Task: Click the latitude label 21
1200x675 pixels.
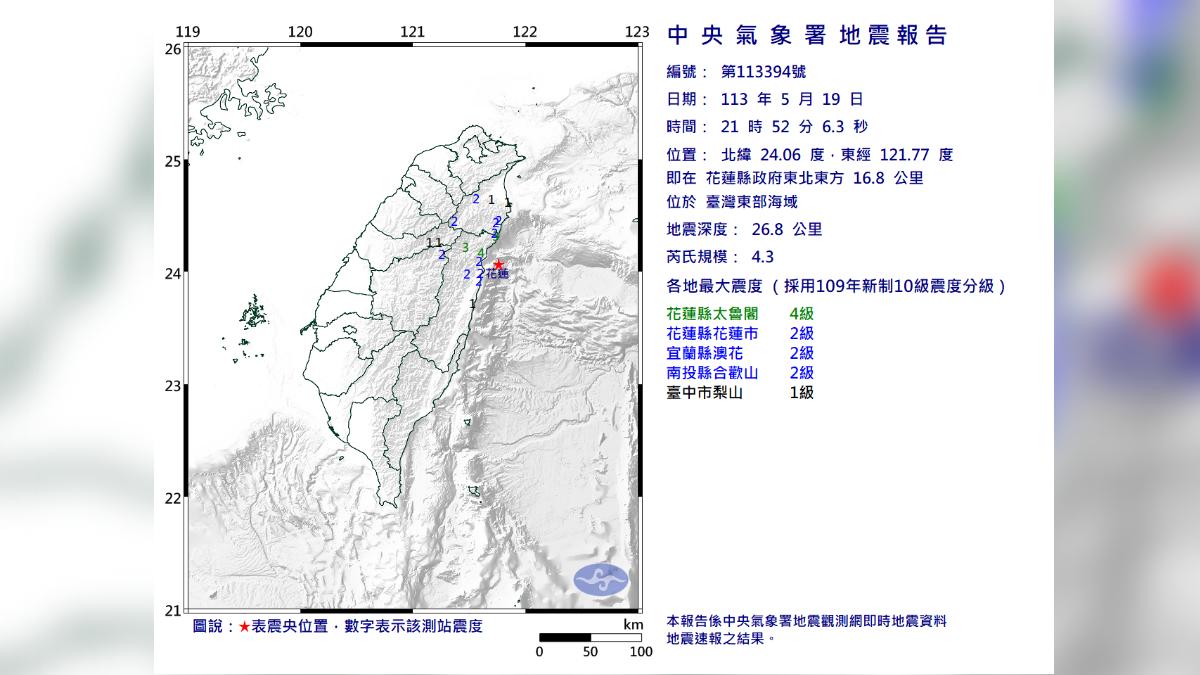Action: click(x=172, y=610)
